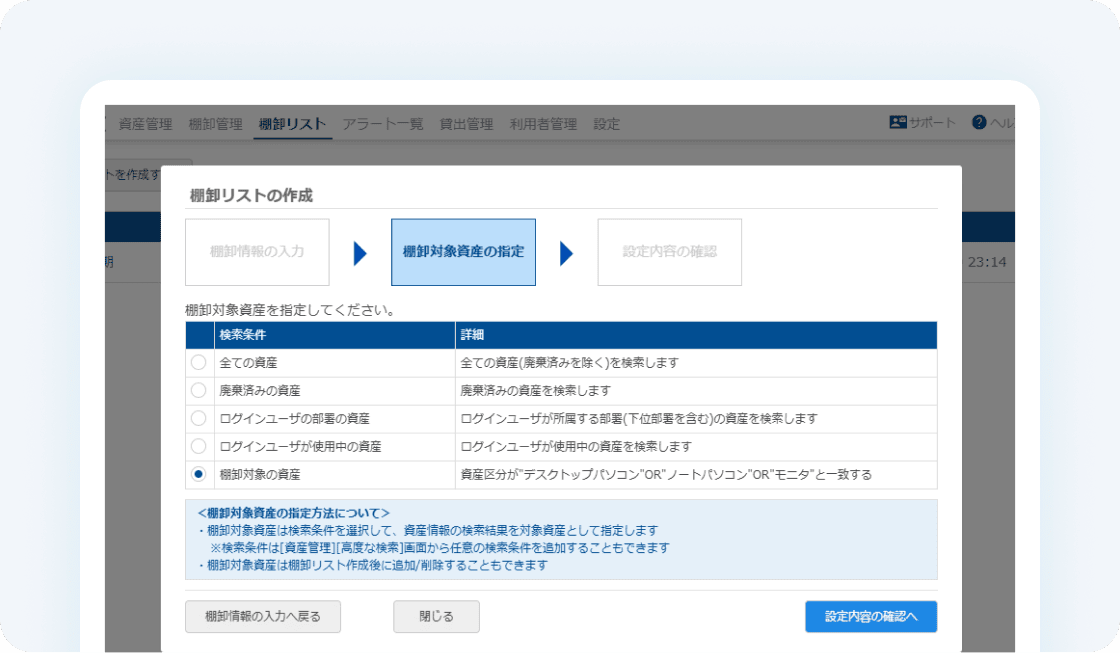Click the <棚卸対象資産の指定方法について> heading
Image resolution: width=1120 pixels, height=653 pixels.
293,513
